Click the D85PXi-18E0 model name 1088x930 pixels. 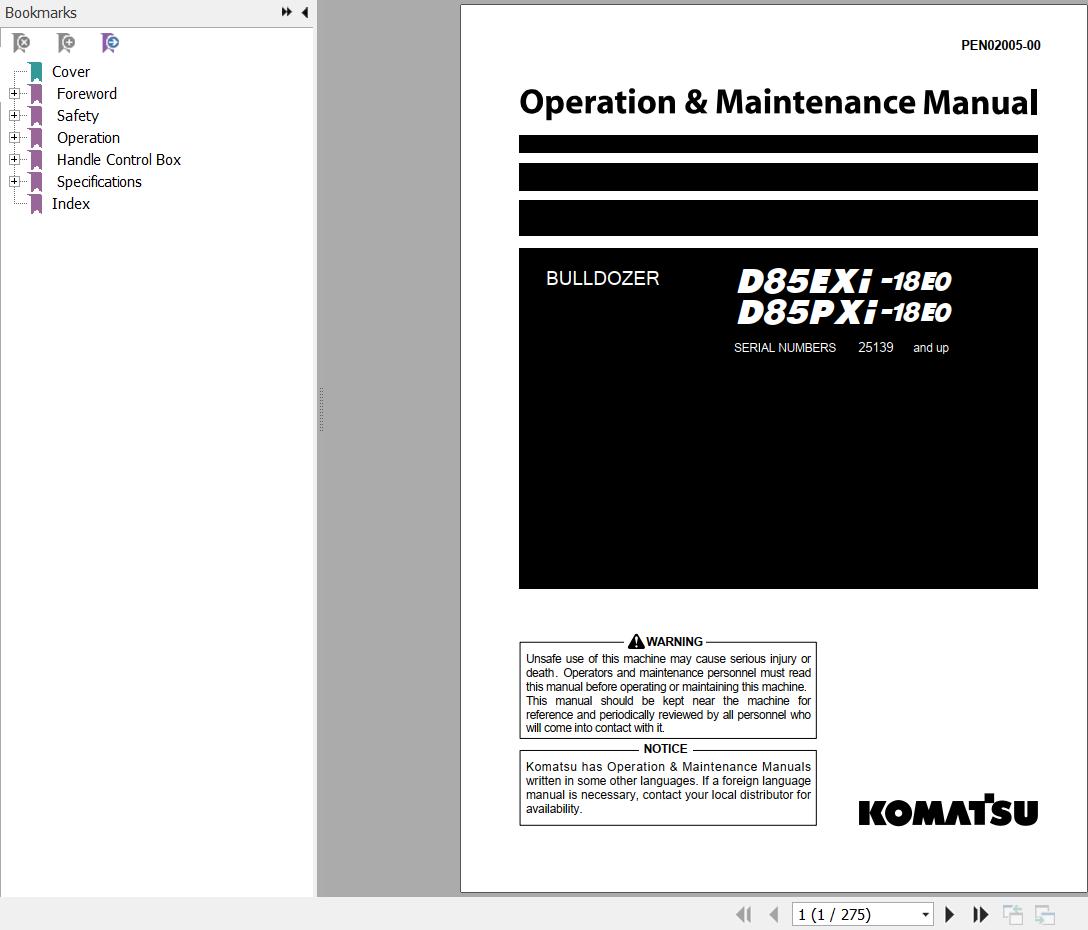pyautogui.click(x=844, y=312)
